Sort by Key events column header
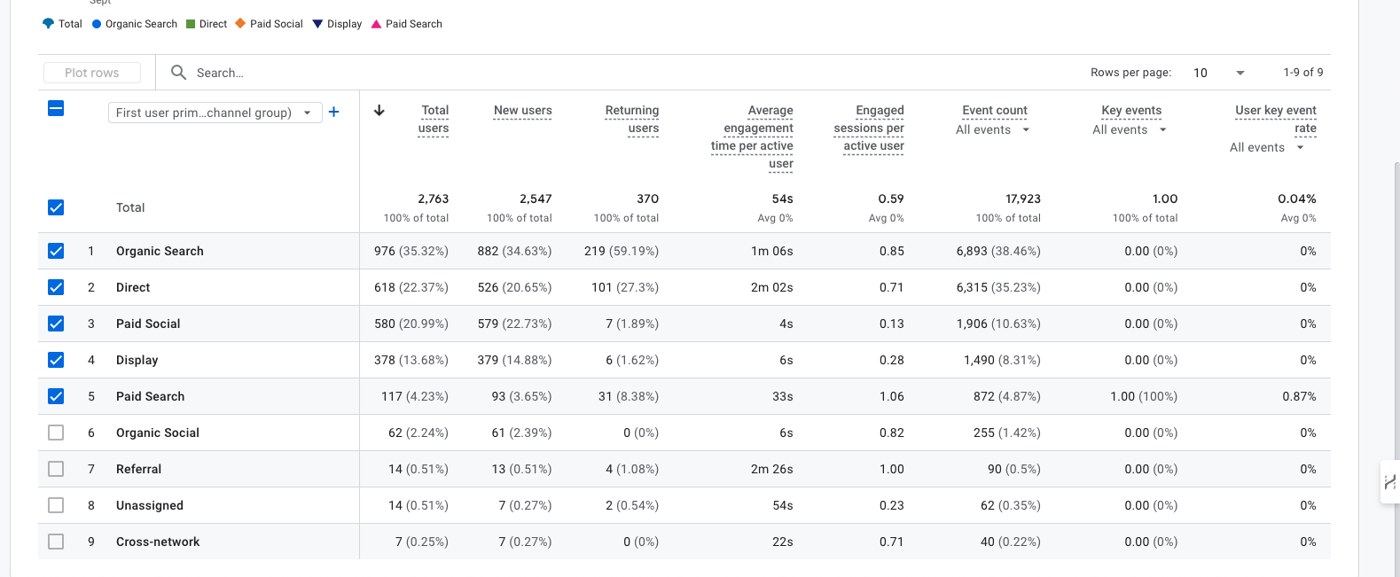 coord(1131,110)
